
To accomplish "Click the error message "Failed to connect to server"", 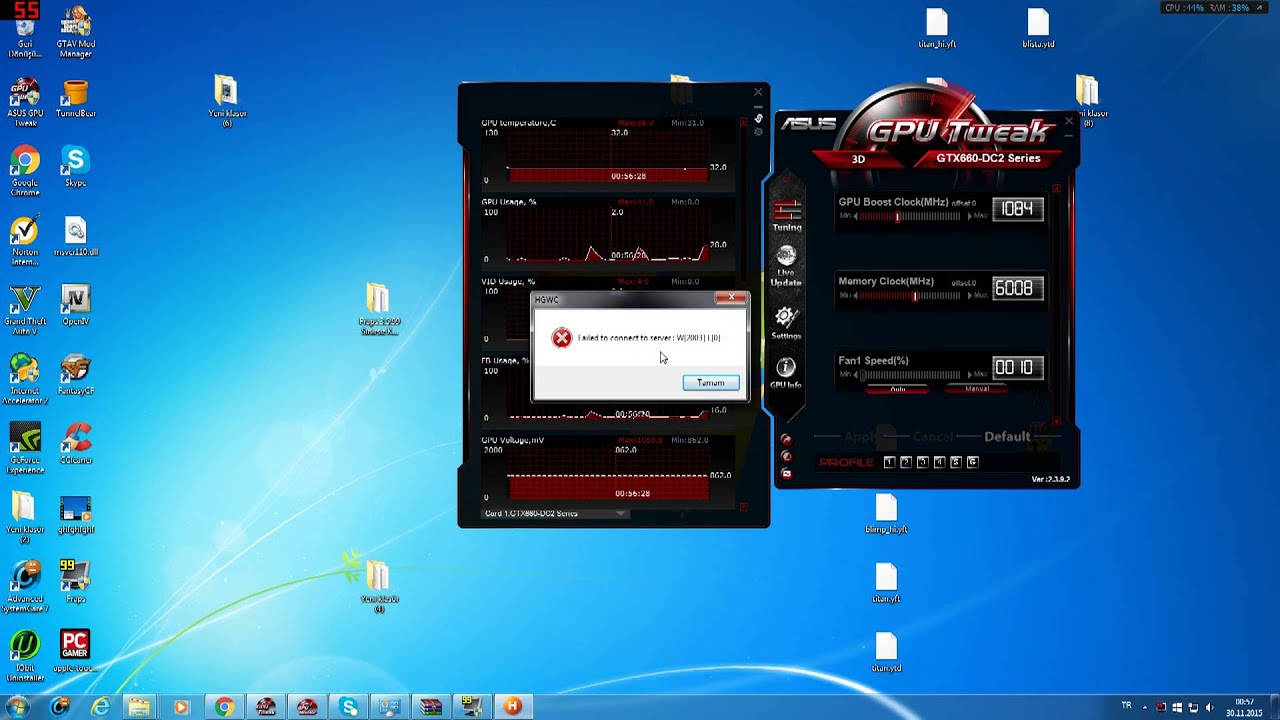I will coord(649,338).
